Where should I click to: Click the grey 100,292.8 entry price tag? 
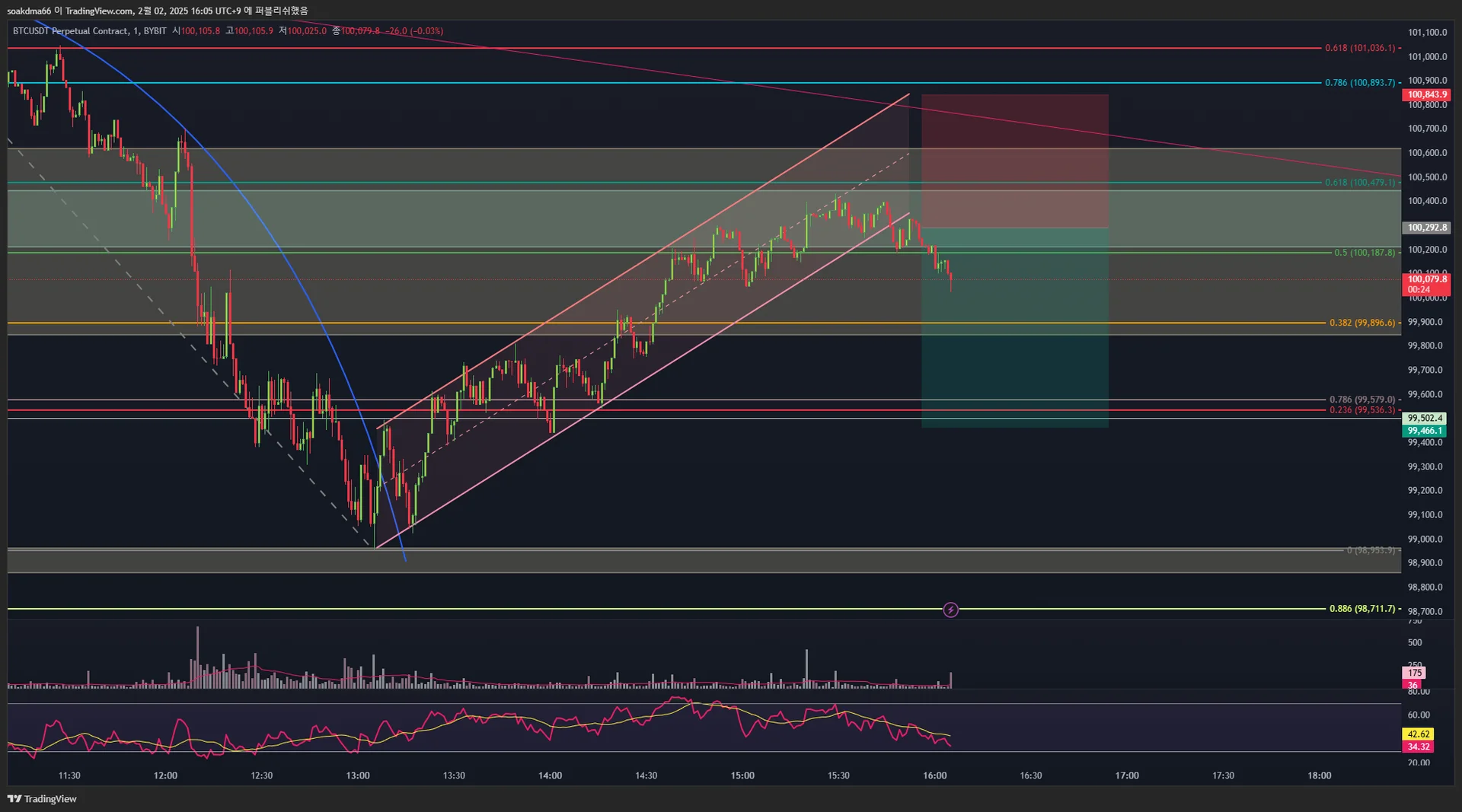click(x=1426, y=228)
